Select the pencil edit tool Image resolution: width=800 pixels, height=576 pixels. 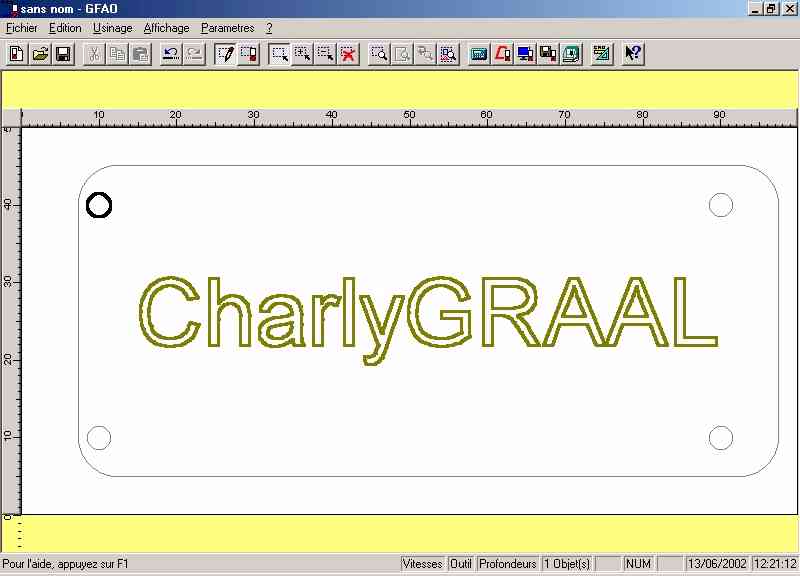pyautogui.click(x=225, y=54)
